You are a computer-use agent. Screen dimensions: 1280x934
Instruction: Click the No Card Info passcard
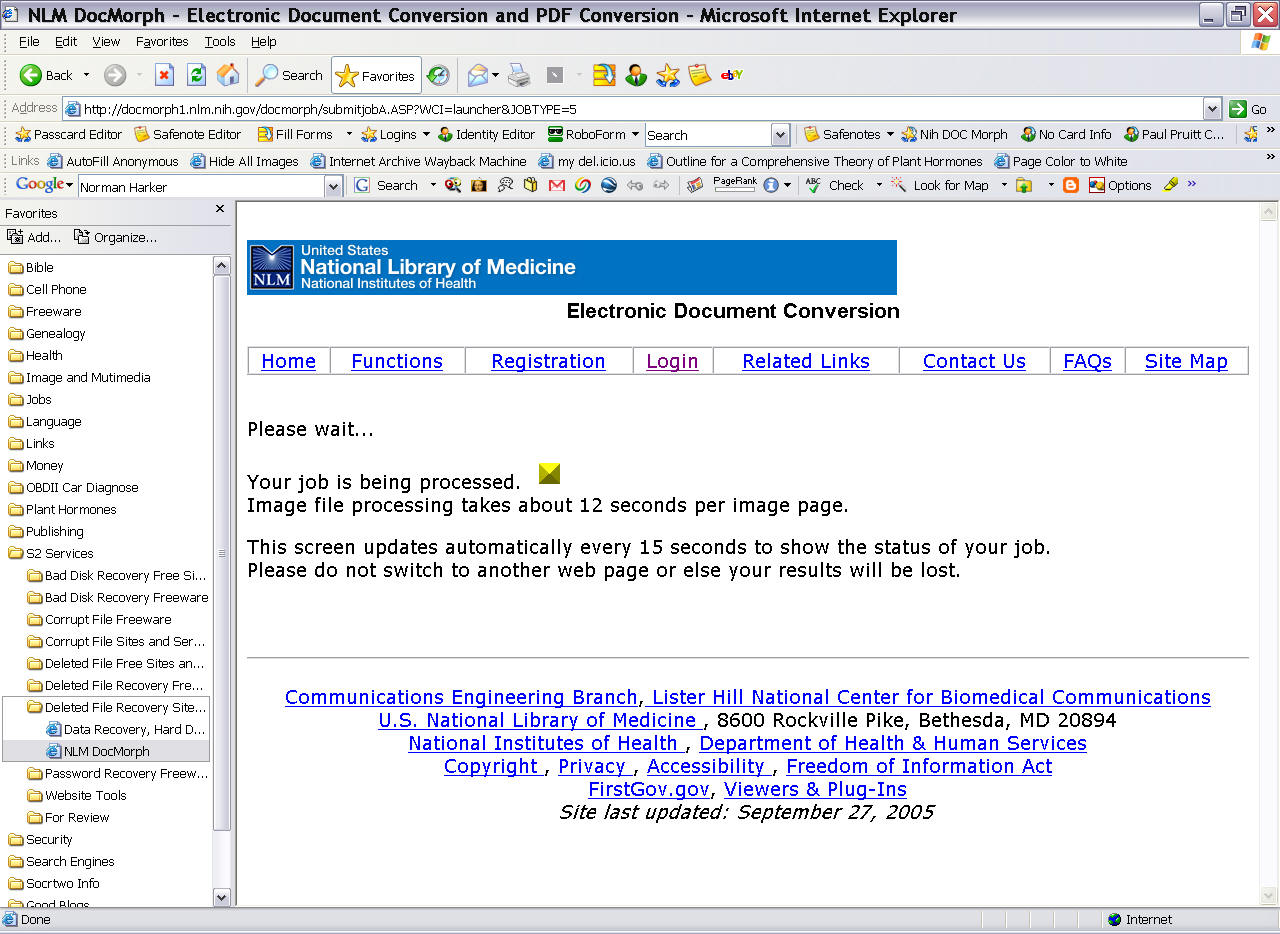pyautogui.click(x=1066, y=134)
